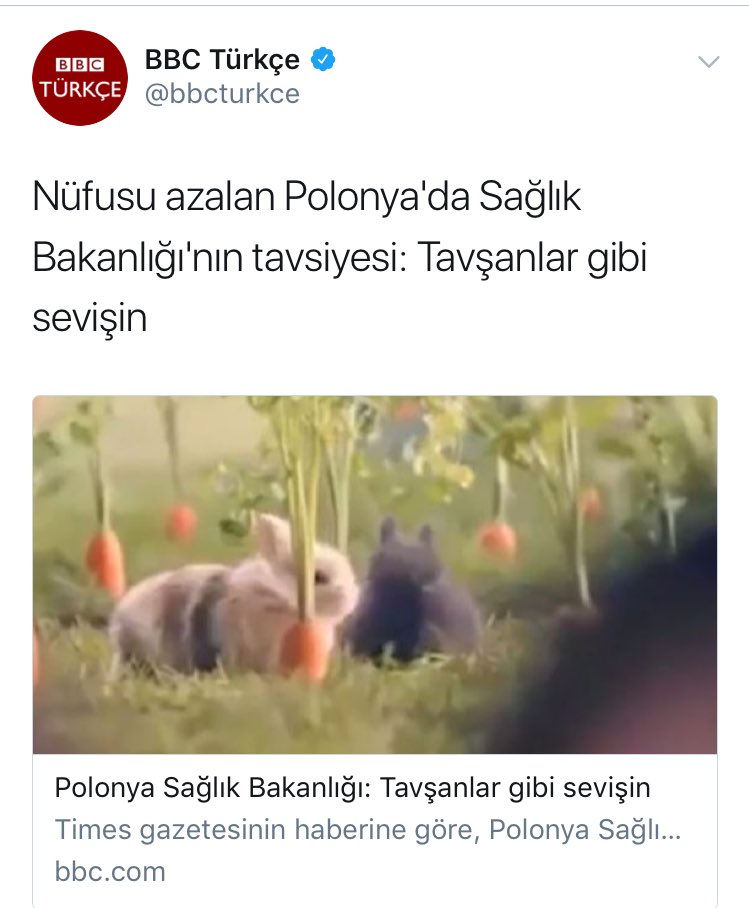Image resolution: width=749 pixels, height=908 pixels.
Task: Click the BBC blocks in the avatar logo
Action: click(80, 64)
